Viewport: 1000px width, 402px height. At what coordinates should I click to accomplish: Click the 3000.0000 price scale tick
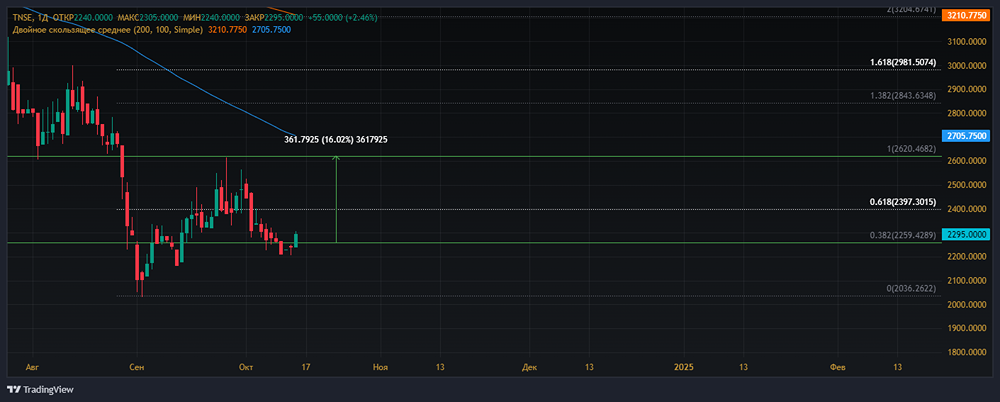(966, 66)
